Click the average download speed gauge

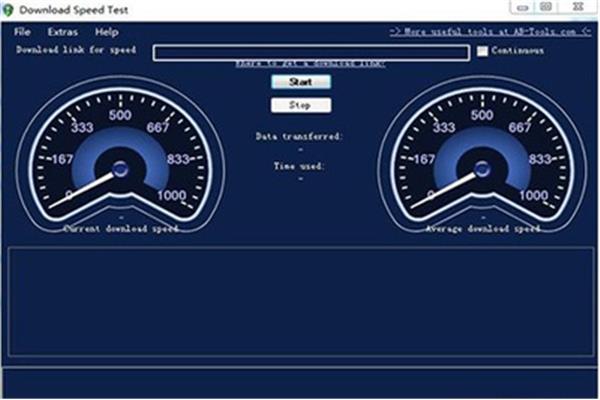(x=482, y=155)
